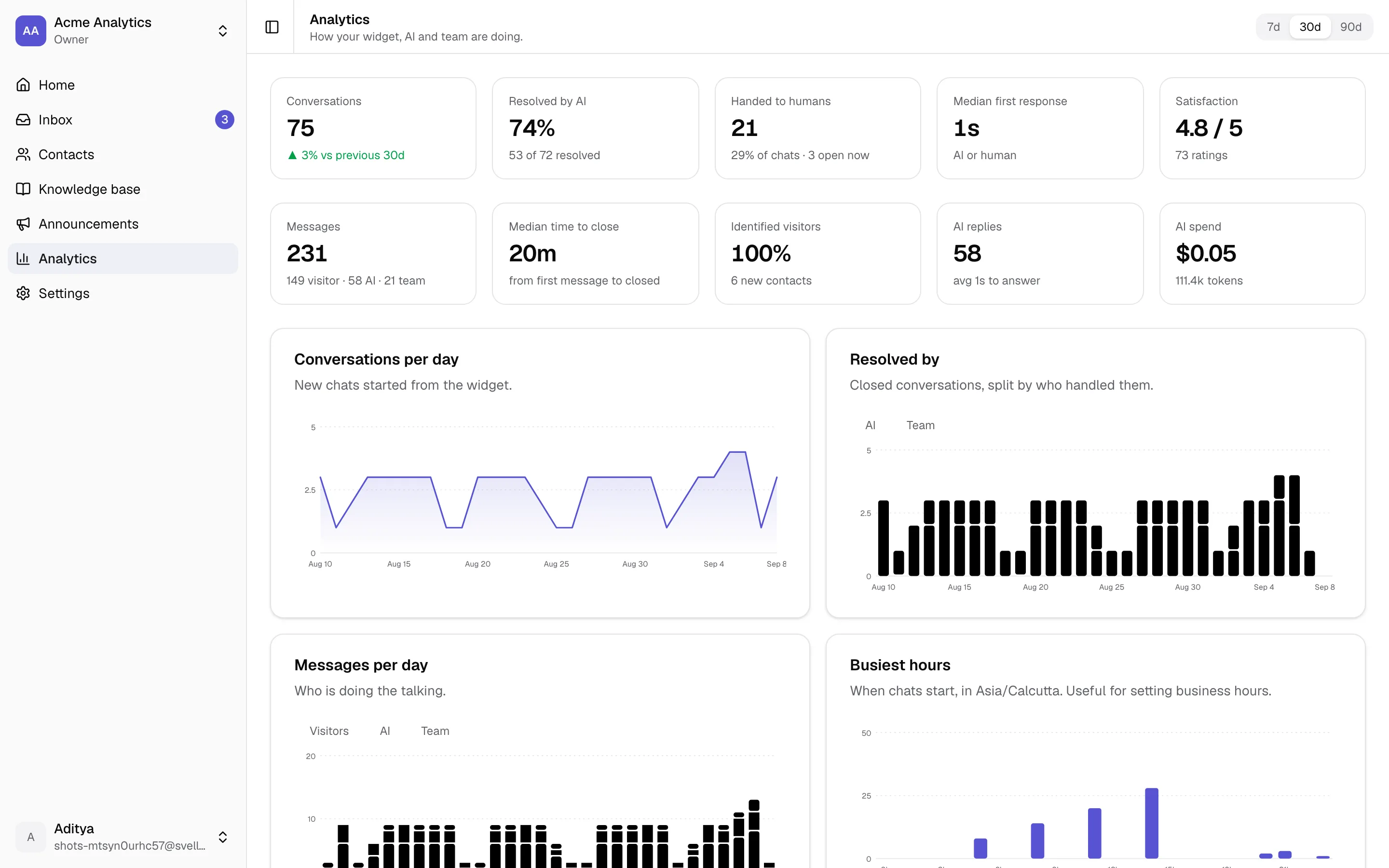Click '6 new contacts' text
Viewport: 1389px width, 868px height.
[771, 281]
